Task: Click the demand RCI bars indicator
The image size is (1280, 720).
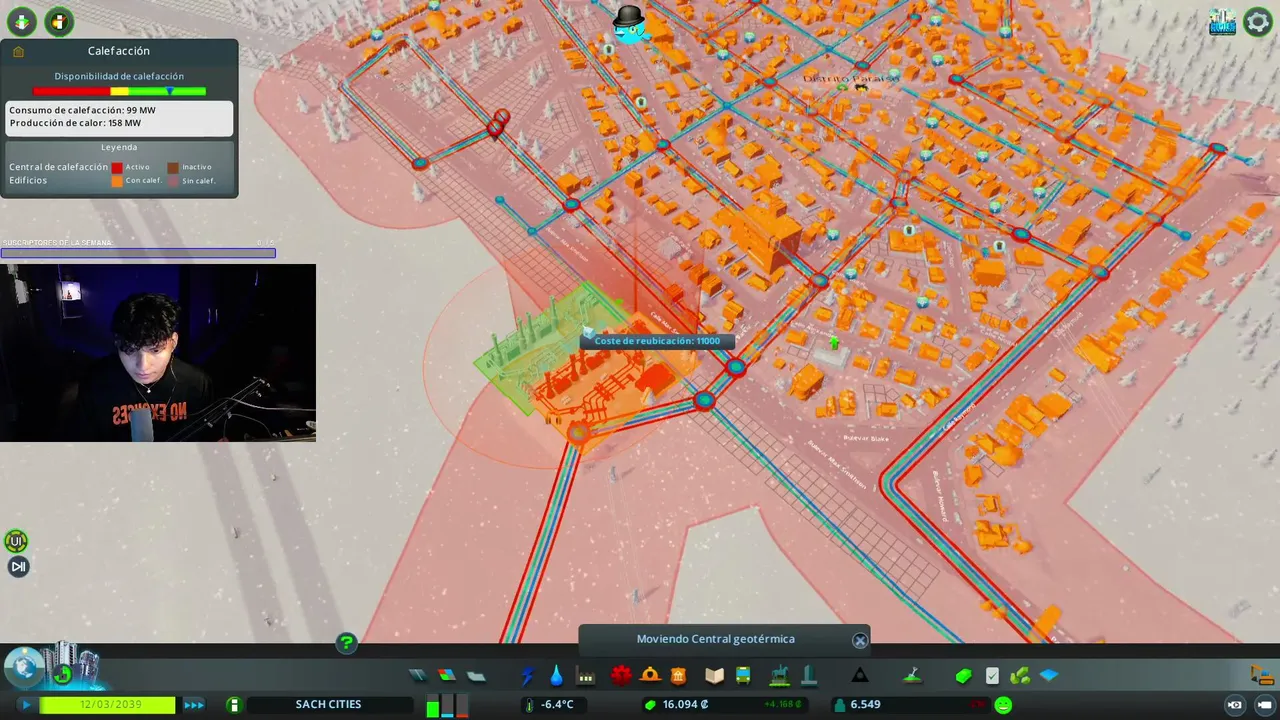Action: click(447, 706)
